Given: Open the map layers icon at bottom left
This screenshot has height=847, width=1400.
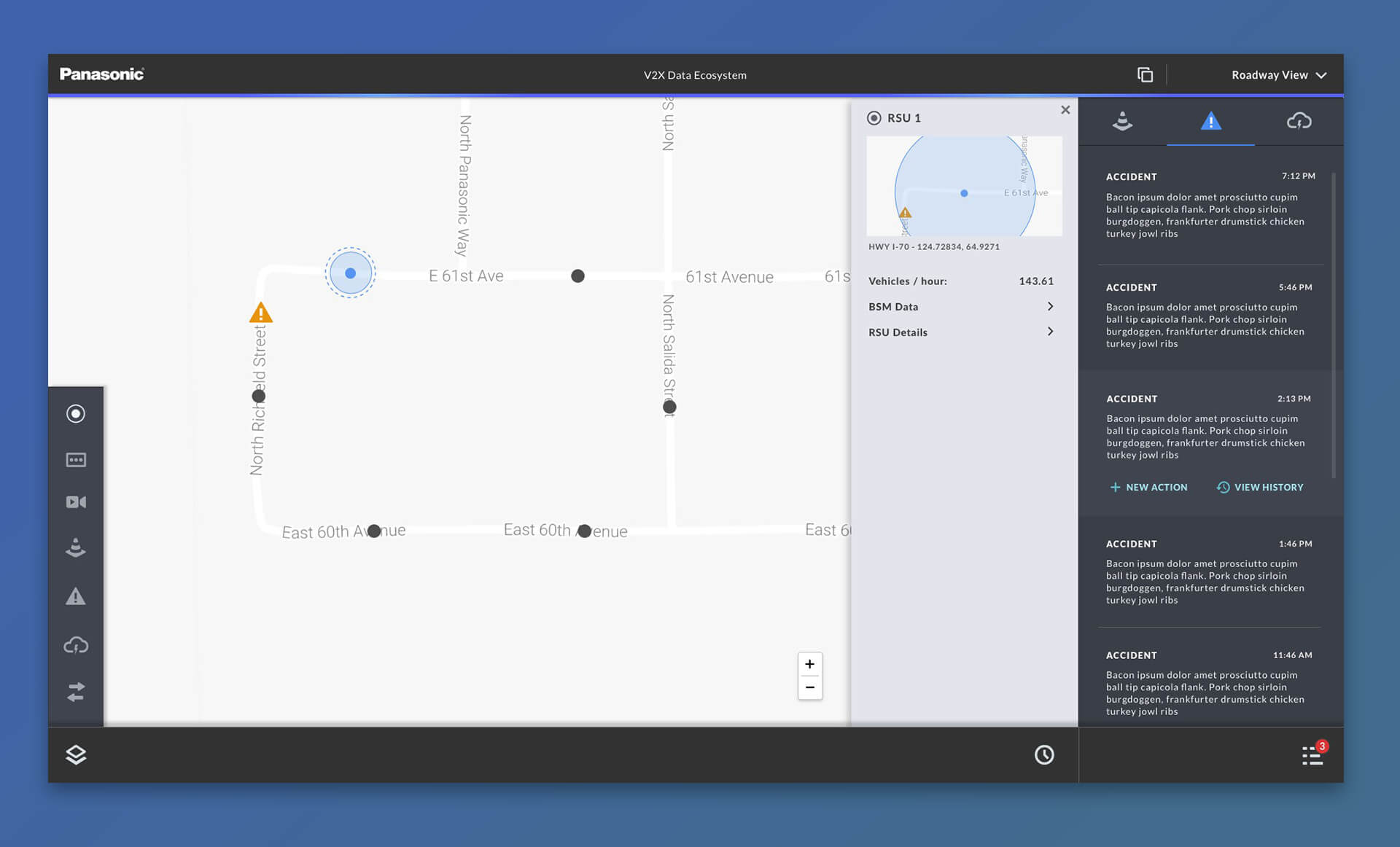Looking at the screenshot, I should (76, 755).
